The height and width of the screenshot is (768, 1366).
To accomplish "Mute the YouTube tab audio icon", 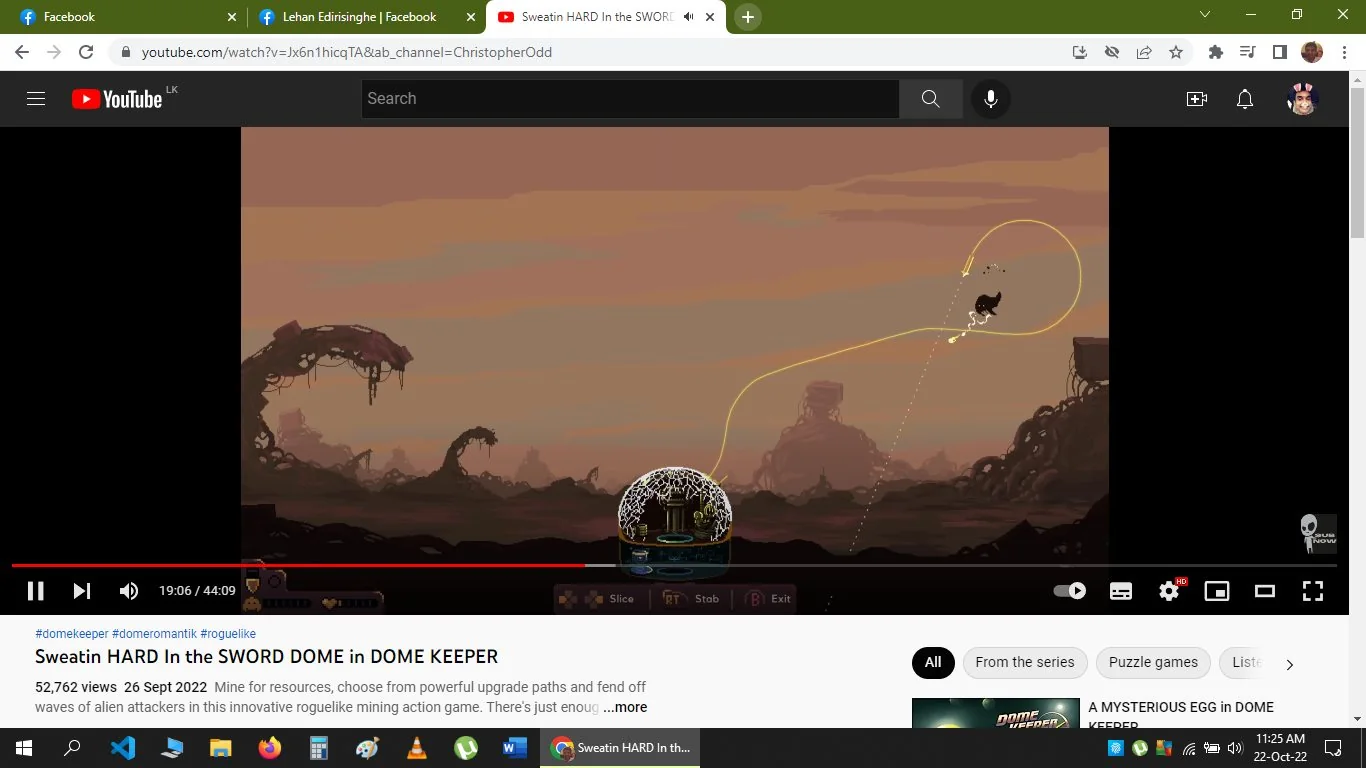I will coord(688,17).
